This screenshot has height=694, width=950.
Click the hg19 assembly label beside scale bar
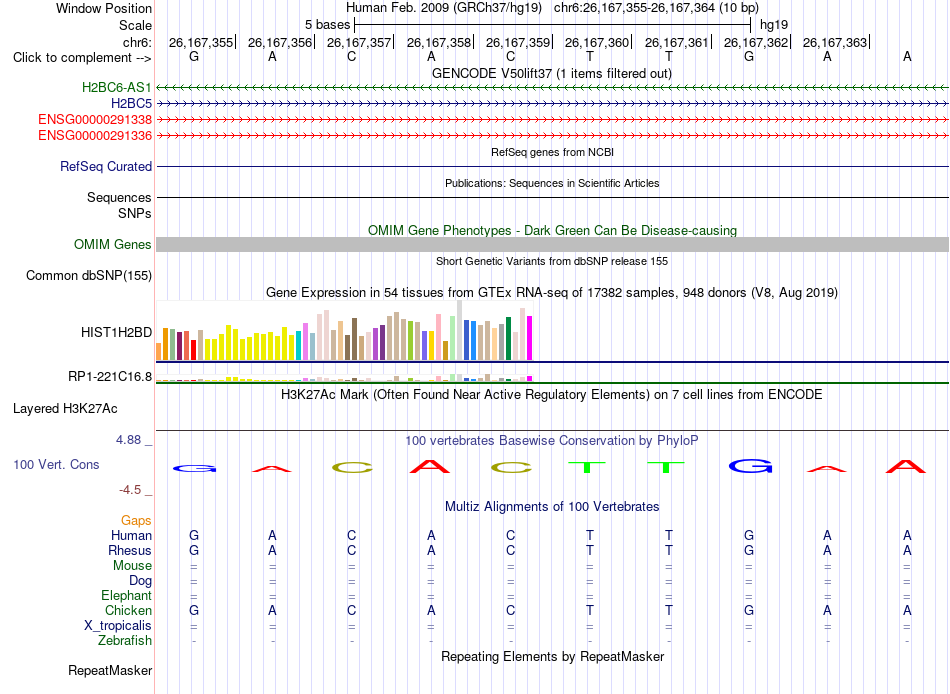coord(774,25)
